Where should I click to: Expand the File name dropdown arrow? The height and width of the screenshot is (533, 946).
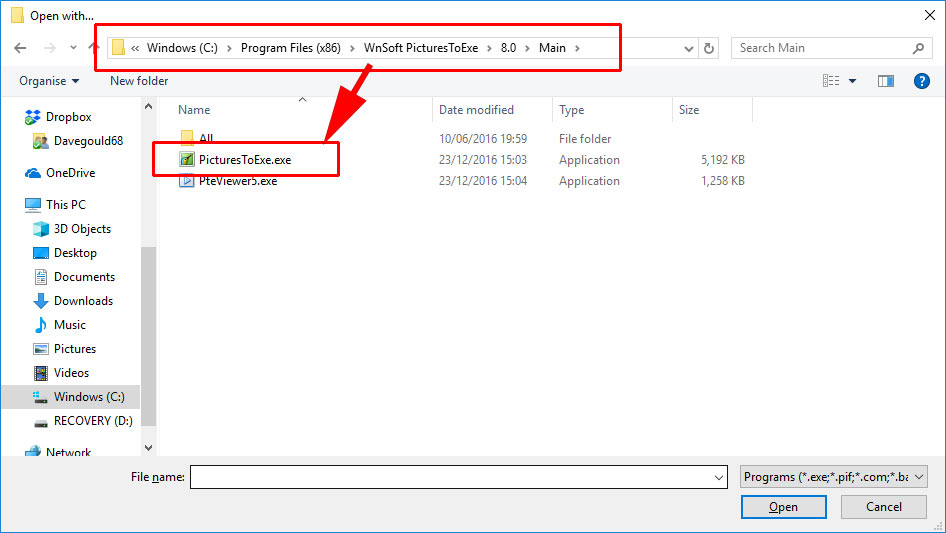(719, 477)
